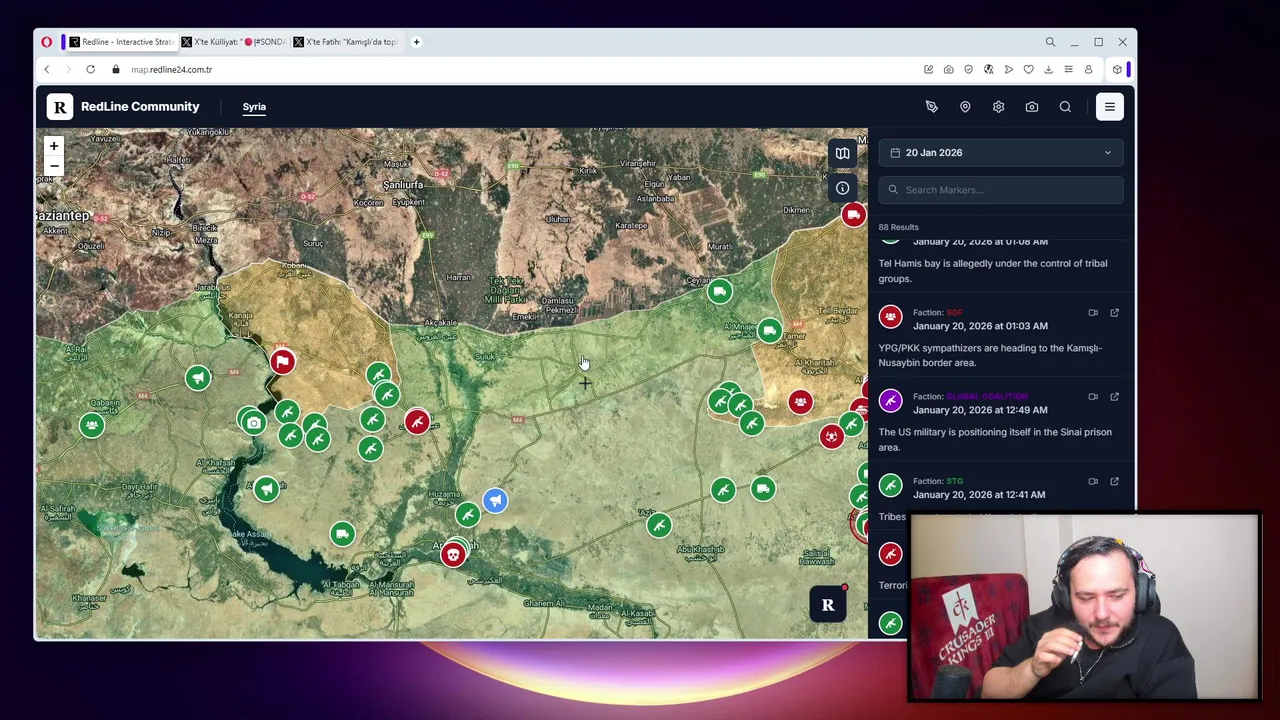Go back with browser back arrow
The height and width of the screenshot is (720, 1280).
point(46,70)
